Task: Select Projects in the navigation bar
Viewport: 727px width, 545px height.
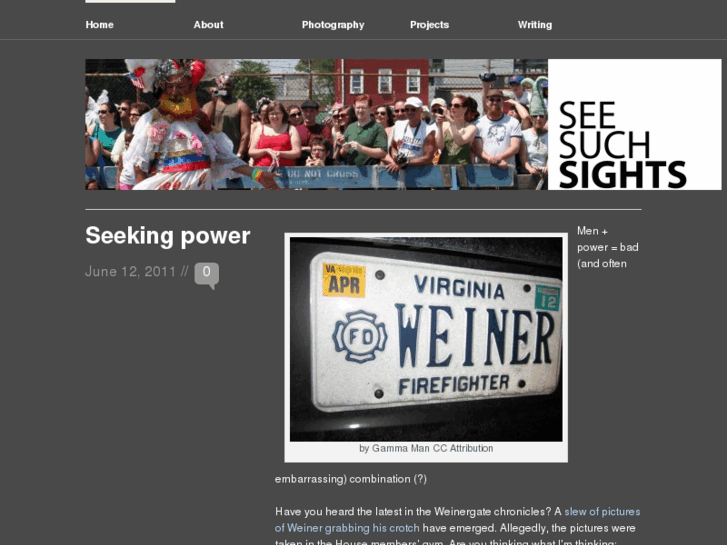Action: click(429, 25)
